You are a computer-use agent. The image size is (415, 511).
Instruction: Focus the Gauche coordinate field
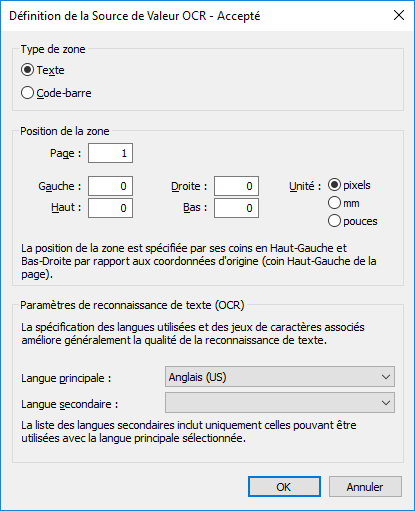(110, 186)
